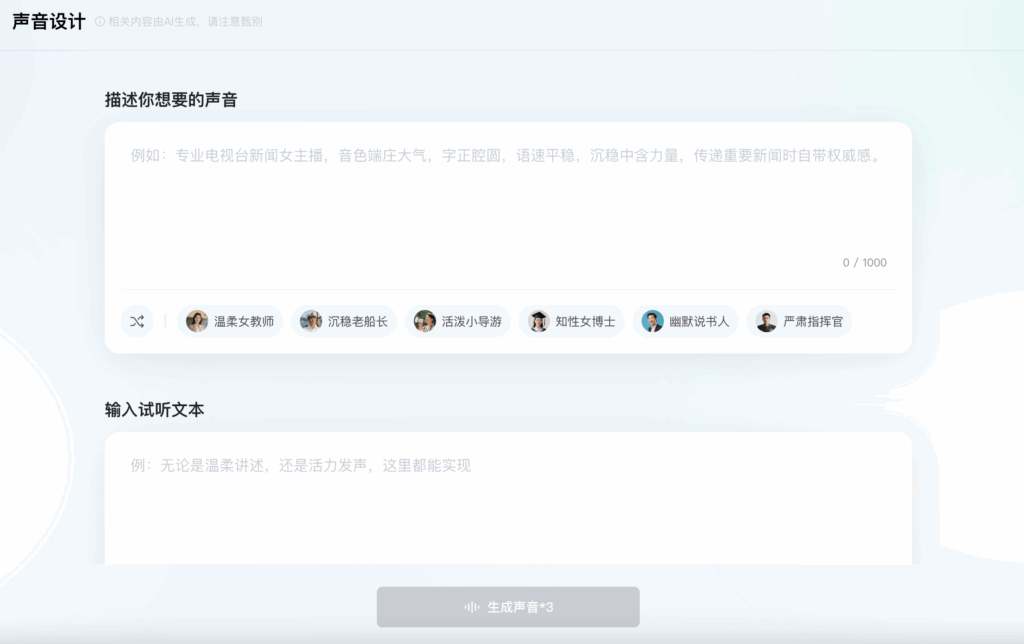1024x644 pixels.
Task: Click the 0 / 1000 character counter
Action: pyautogui.click(x=864, y=263)
